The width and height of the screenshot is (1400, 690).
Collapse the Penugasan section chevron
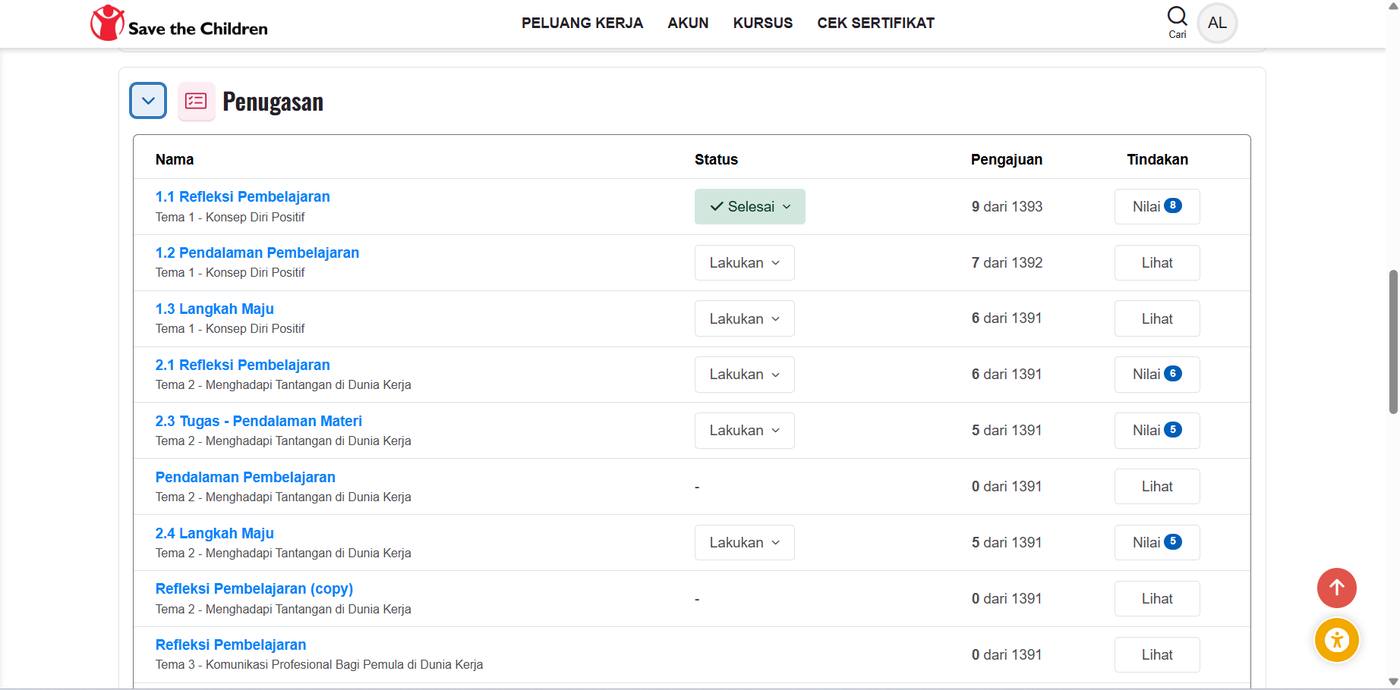click(x=148, y=101)
